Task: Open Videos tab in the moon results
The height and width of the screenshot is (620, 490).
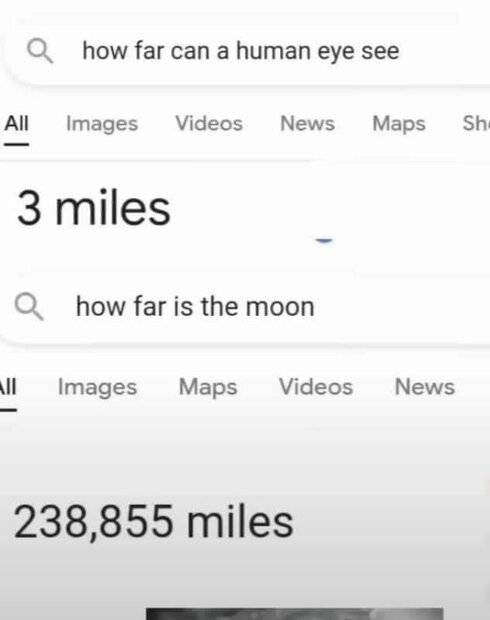Action: click(x=316, y=387)
